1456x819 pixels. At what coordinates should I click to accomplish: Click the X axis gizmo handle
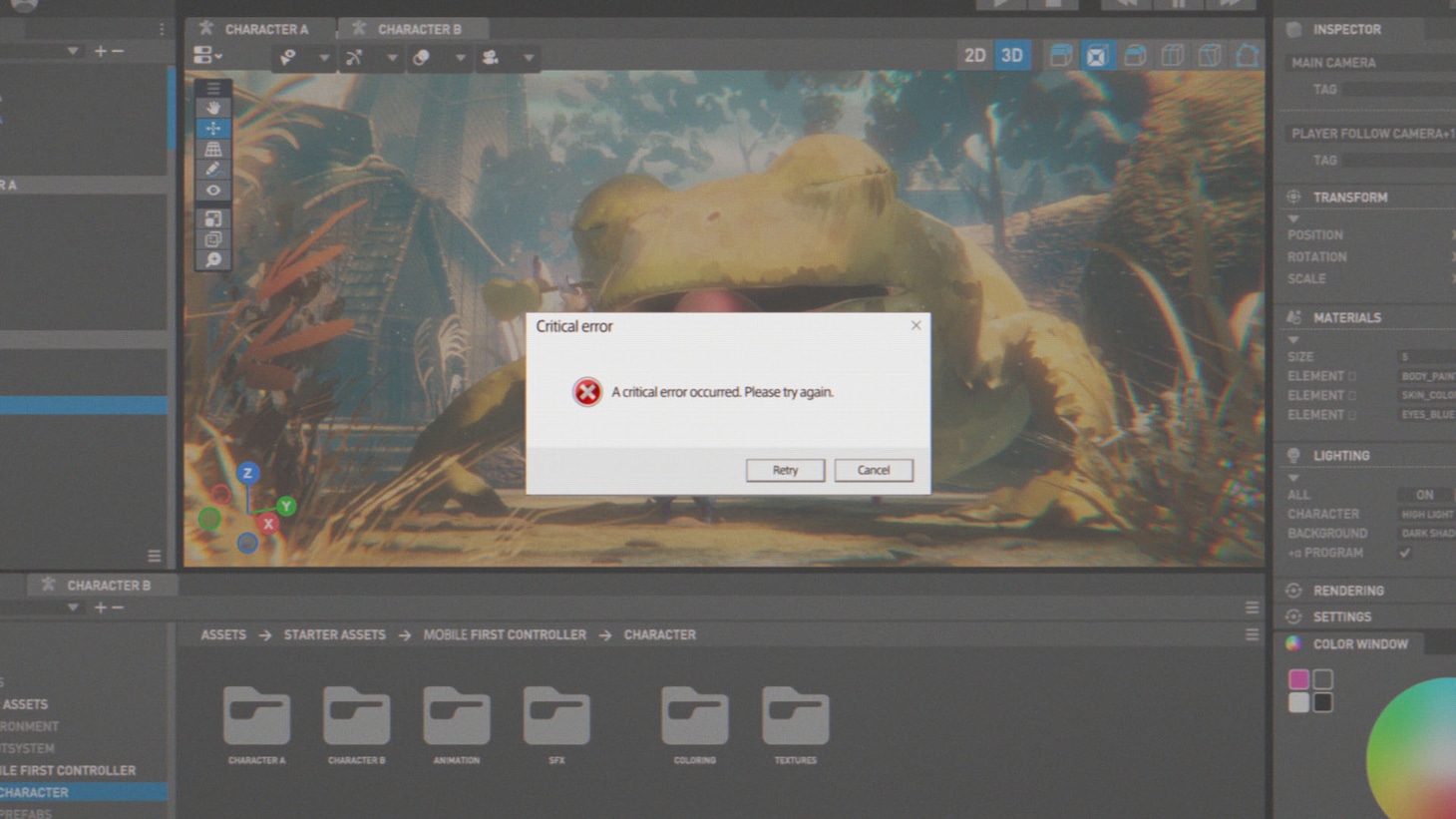(267, 524)
